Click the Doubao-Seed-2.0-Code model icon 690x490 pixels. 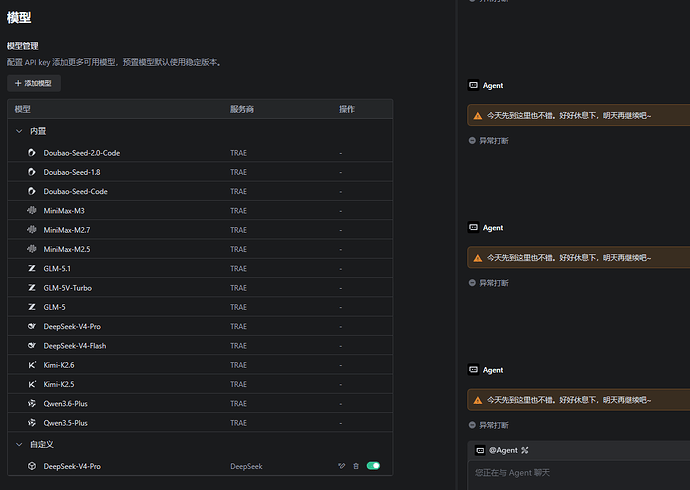click(32, 153)
